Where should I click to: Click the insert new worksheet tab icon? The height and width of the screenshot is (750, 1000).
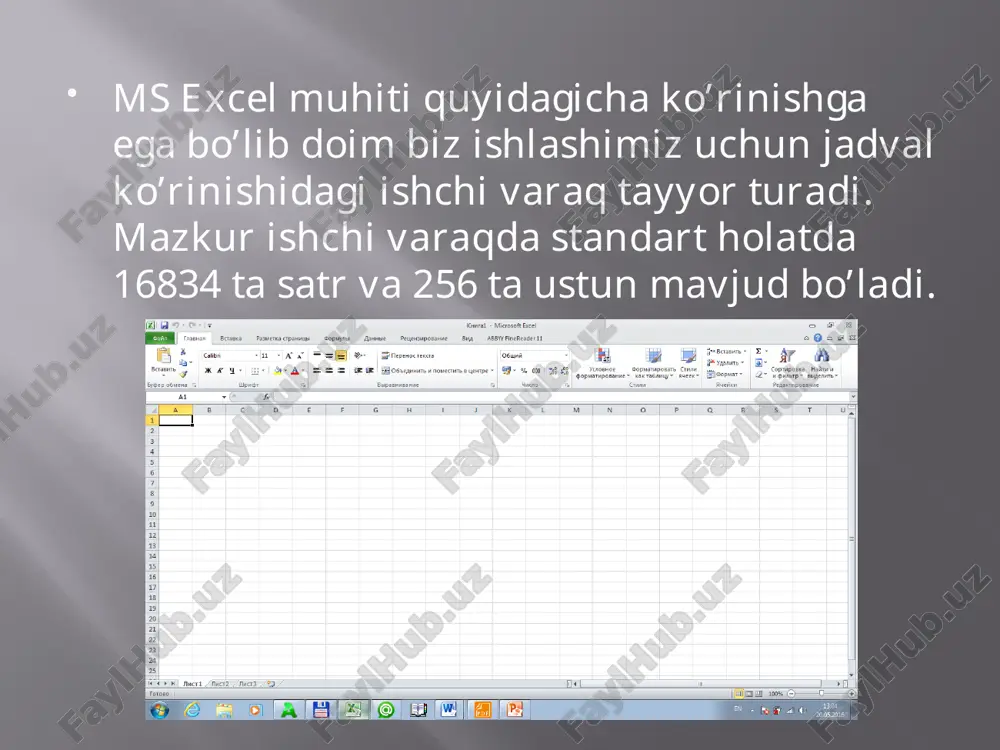point(270,684)
